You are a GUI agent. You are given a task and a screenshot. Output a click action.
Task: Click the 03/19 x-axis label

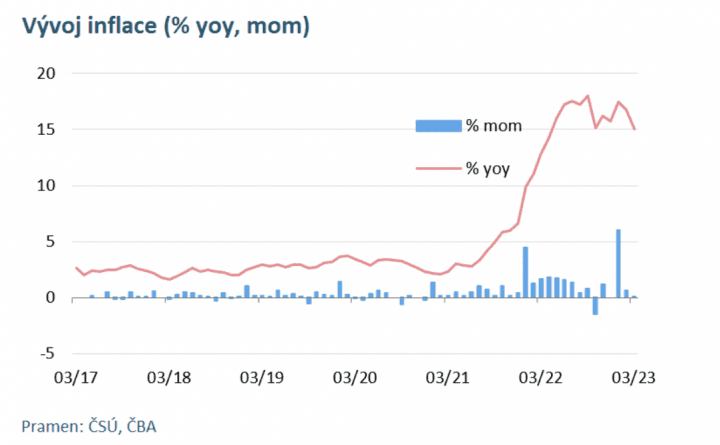click(262, 377)
